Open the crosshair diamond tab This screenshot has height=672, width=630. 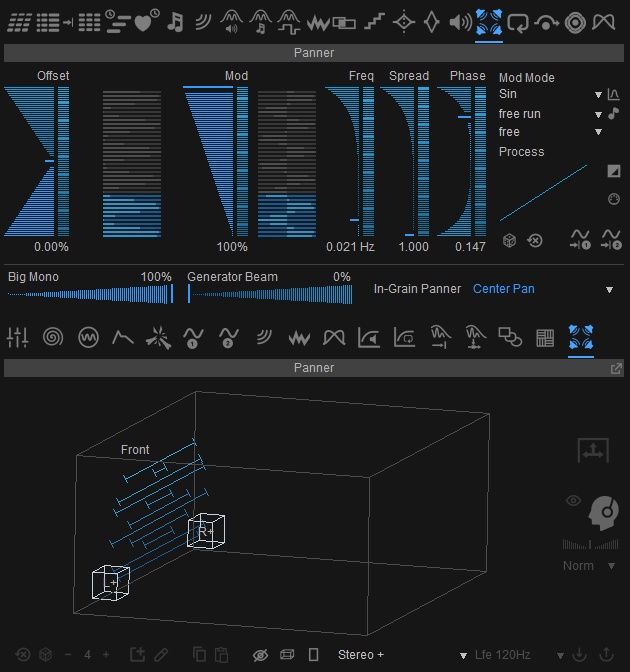404,22
